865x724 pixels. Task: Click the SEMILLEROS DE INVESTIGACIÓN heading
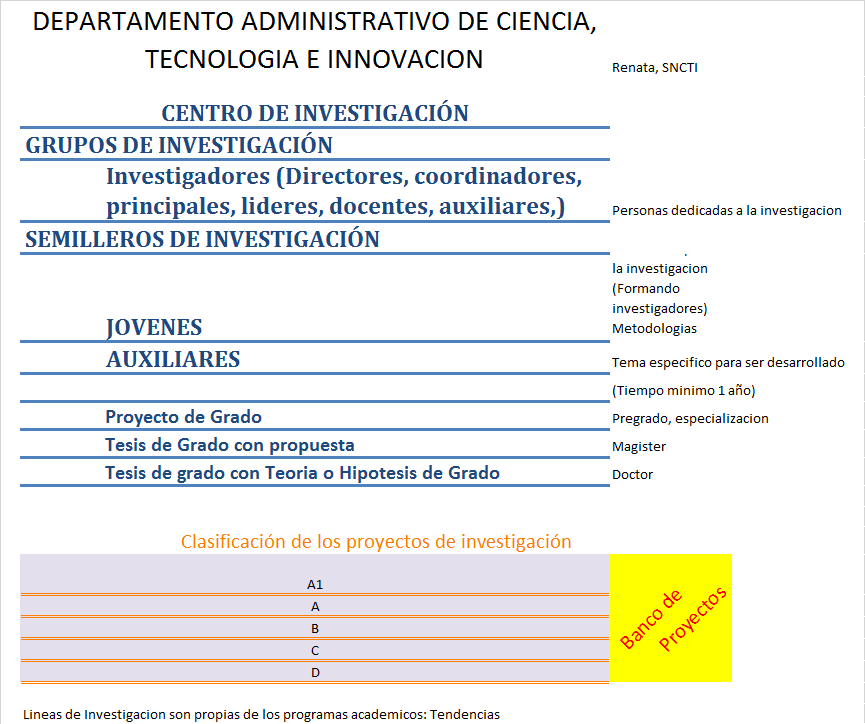(x=202, y=239)
